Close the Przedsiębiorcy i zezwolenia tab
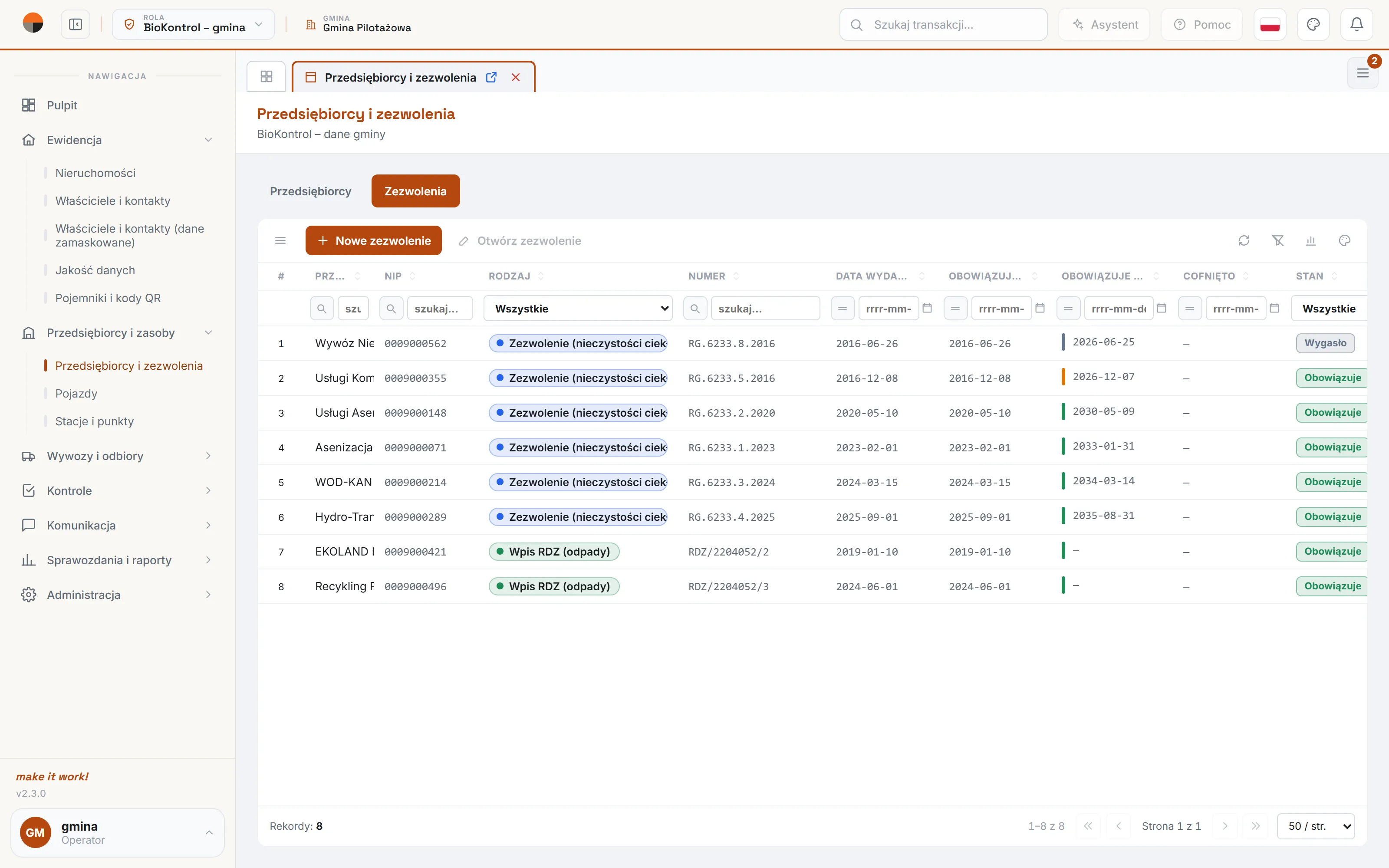Image resolution: width=1389 pixels, height=868 pixels. click(515, 78)
